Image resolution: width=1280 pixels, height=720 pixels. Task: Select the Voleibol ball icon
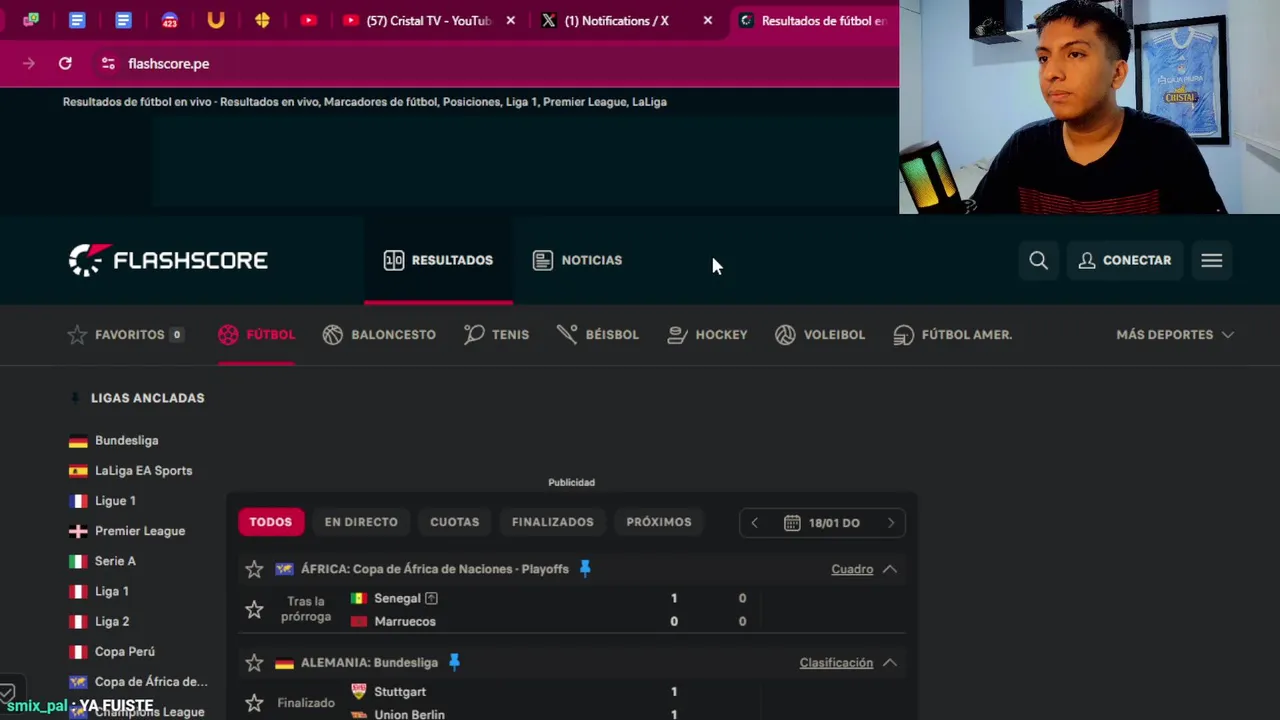[x=785, y=335]
